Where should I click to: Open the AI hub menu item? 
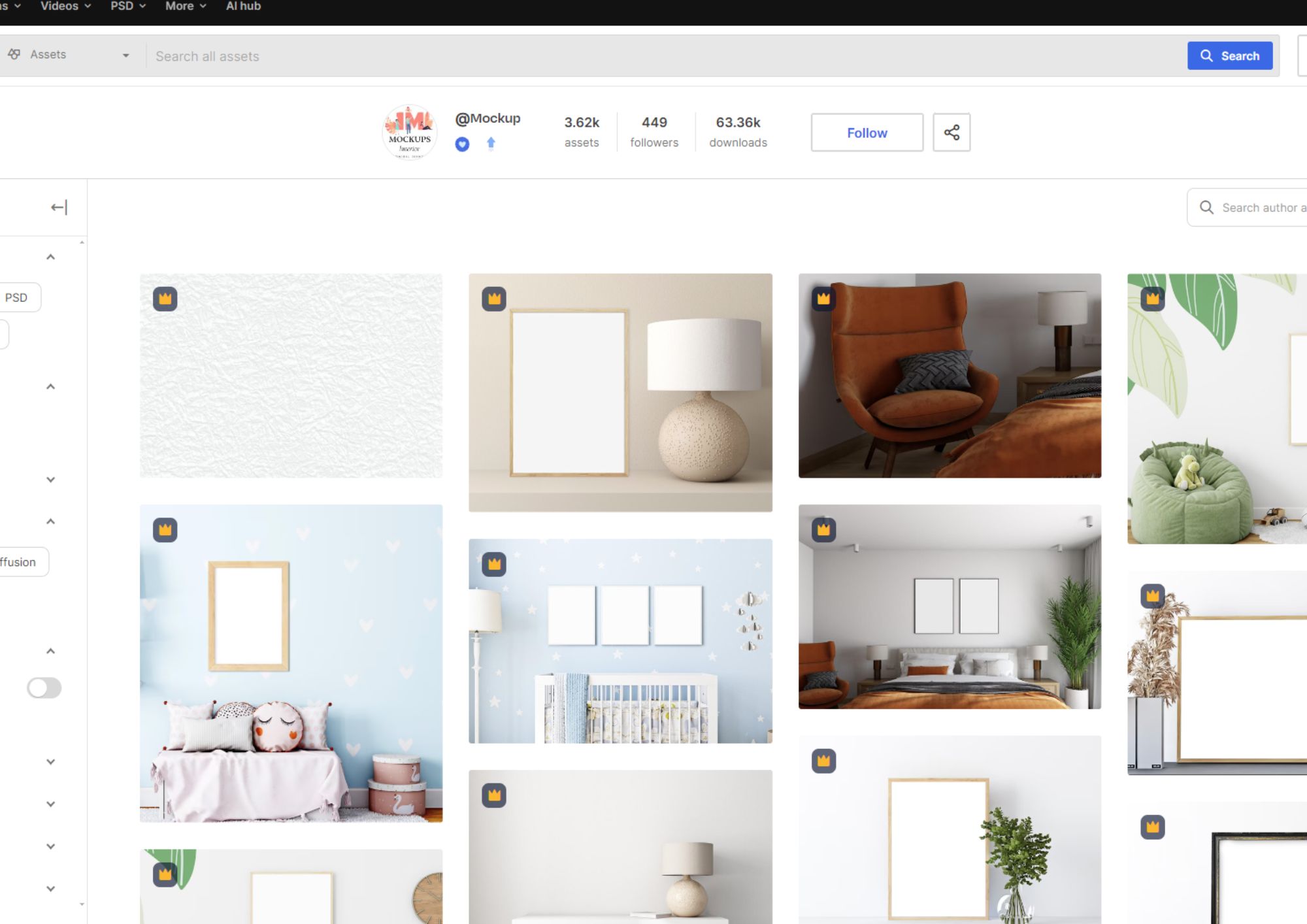click(x=243, y=7)
